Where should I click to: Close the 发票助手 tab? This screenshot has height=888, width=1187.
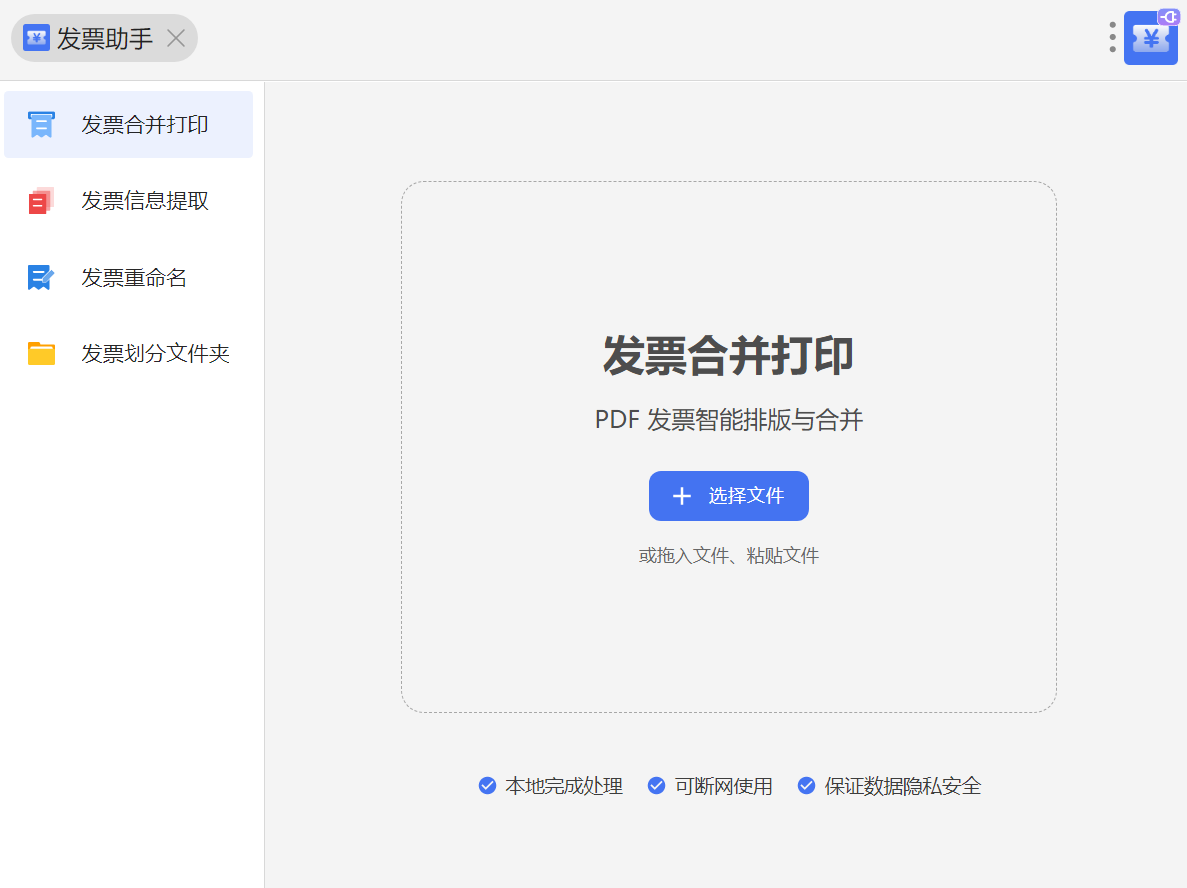pos(176,38)
